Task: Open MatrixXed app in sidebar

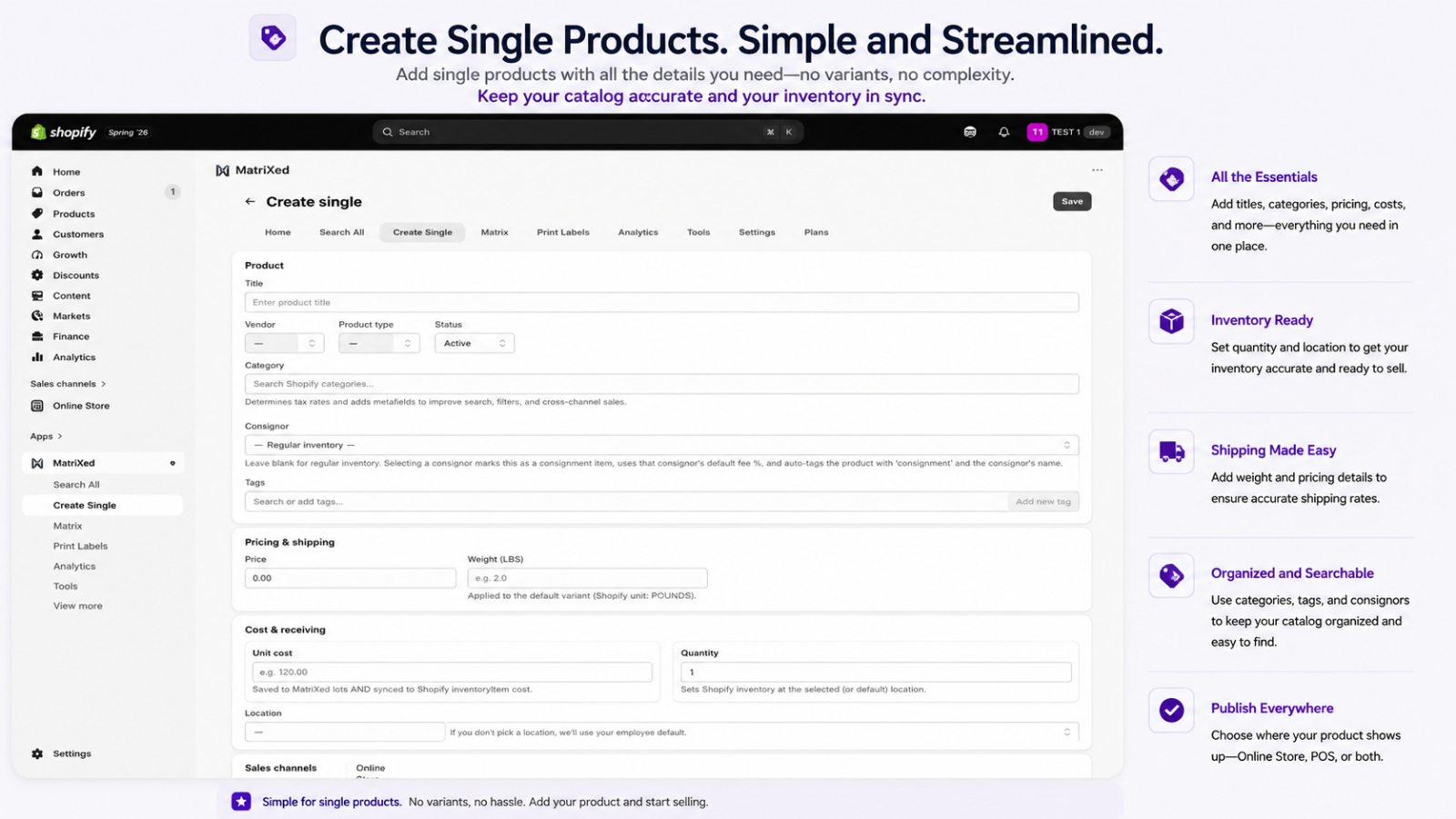Action: point(74,463)
